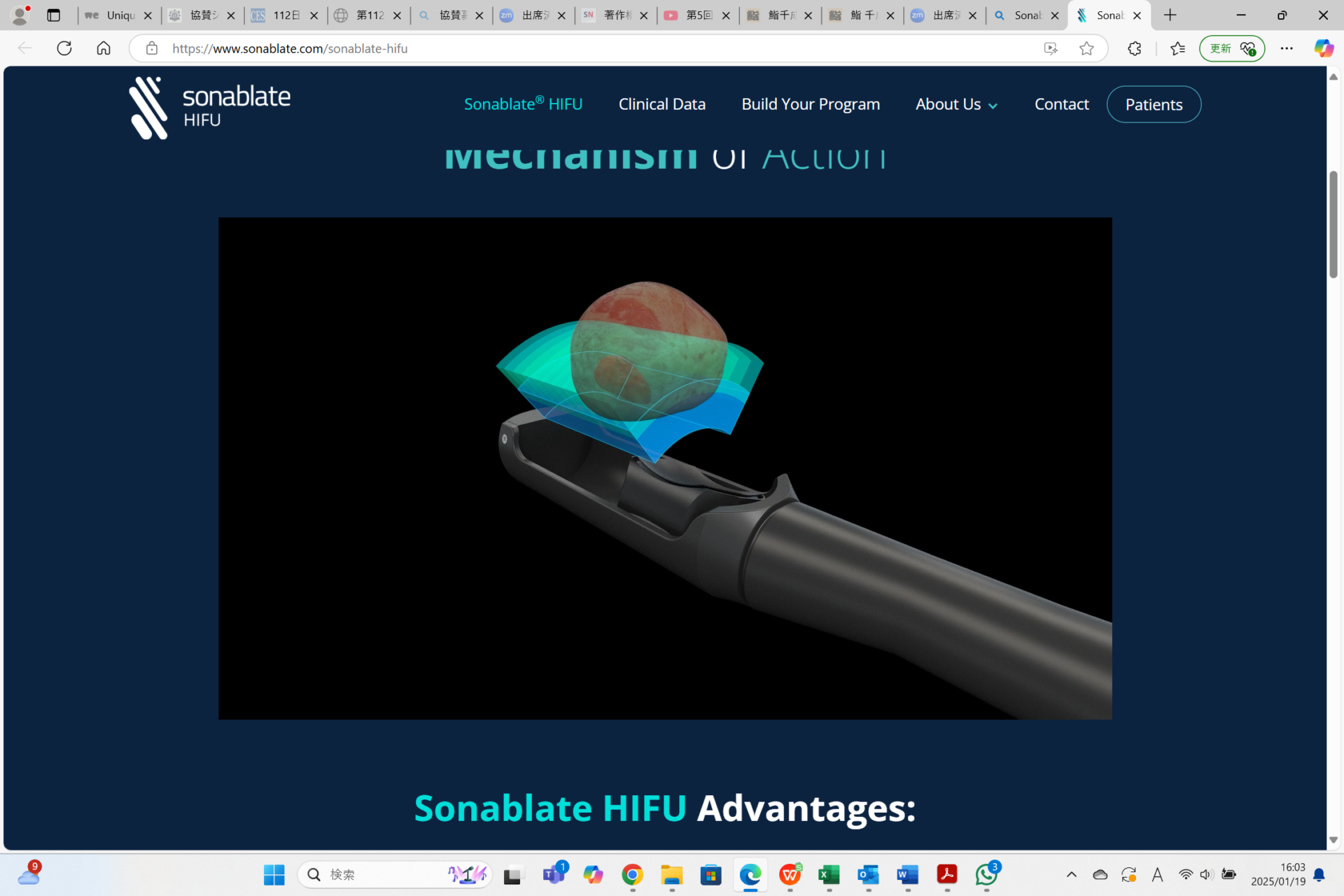Click the scrollbar down arrow
Image resolution: width=1344 pixels, height=896 pixels.
tap(1333, 840)
